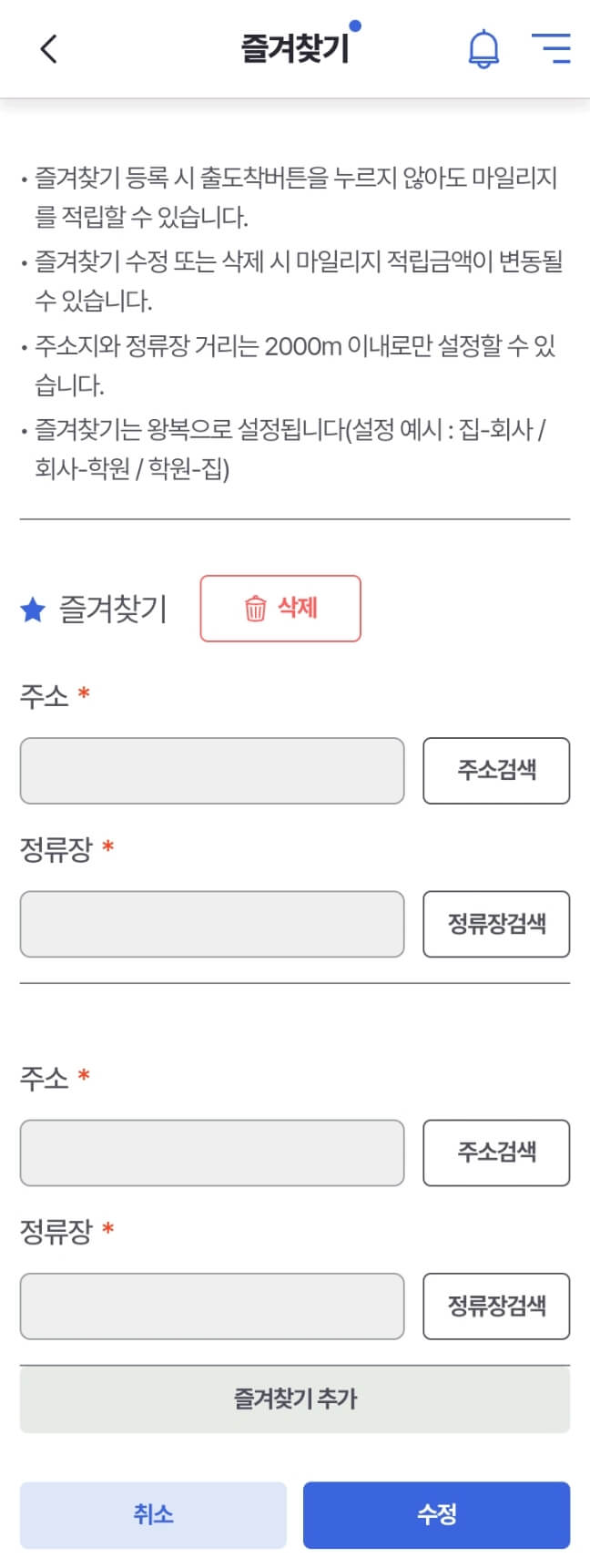Tap the 즐겨찾기 title at top center
The image size is (590, 1568).
click(295, 45)
